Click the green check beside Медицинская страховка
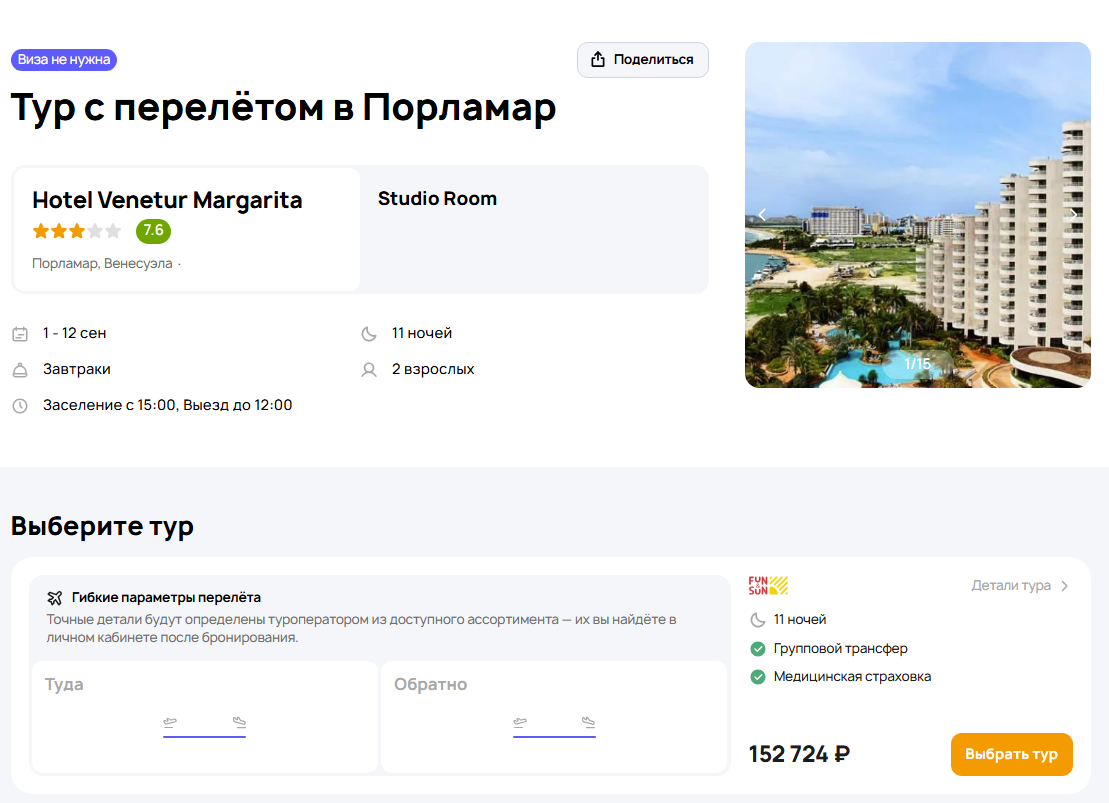The image size is (1109, 803). coord(757,677)
